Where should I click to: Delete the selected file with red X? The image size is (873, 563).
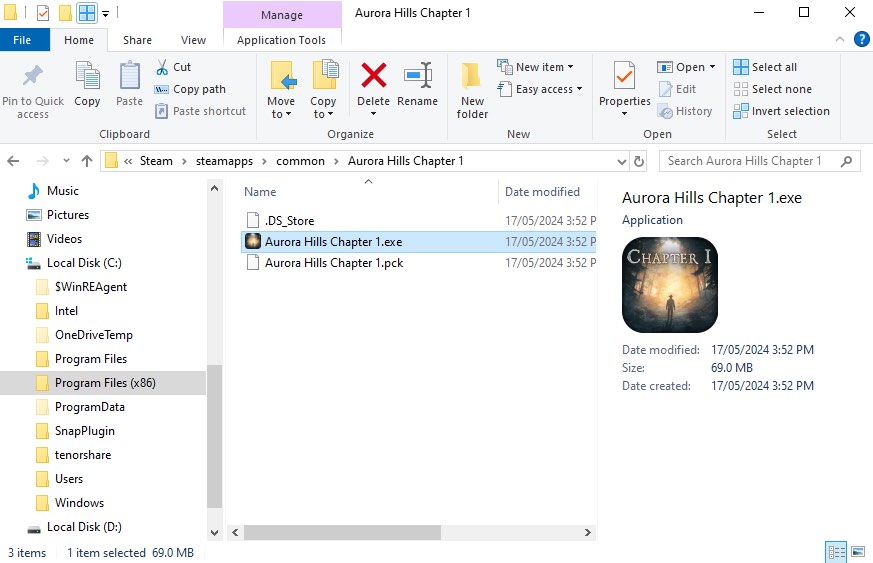(x=374, y=75)
